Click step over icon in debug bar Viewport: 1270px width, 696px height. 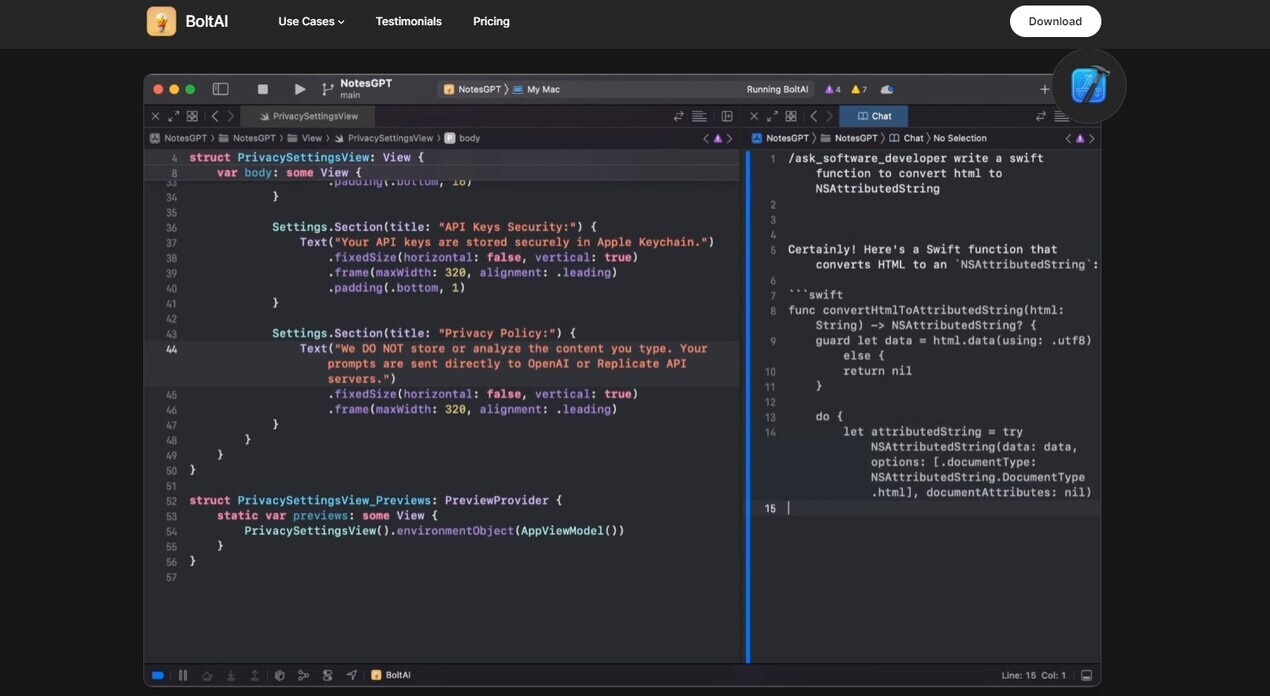click(x=207, y=675)
